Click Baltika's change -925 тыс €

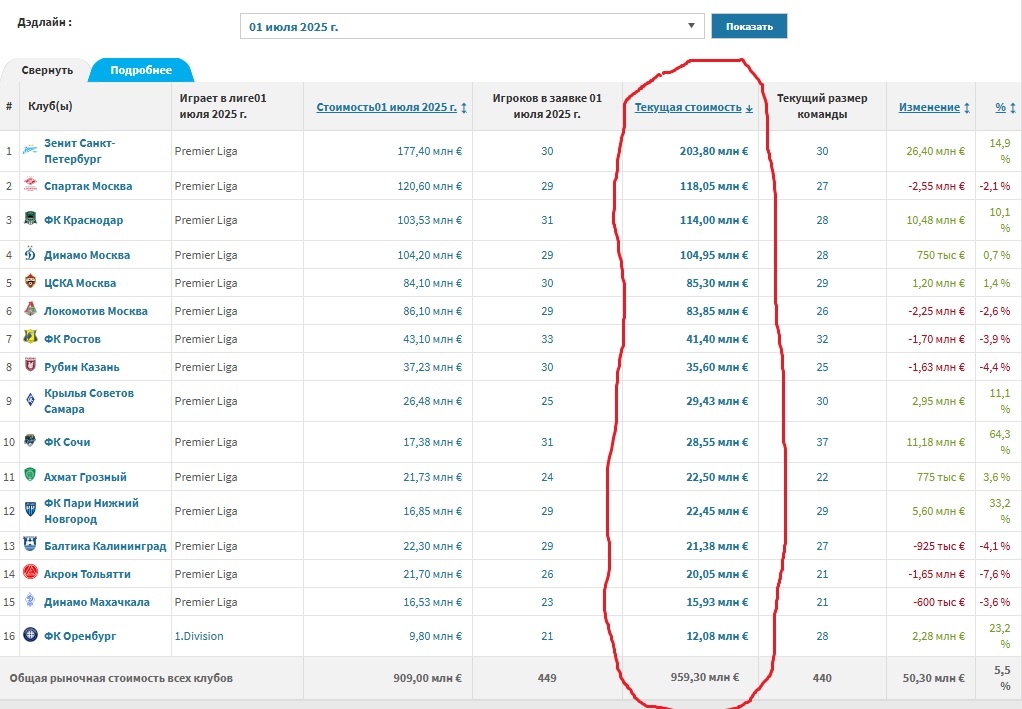coord(939,546)
